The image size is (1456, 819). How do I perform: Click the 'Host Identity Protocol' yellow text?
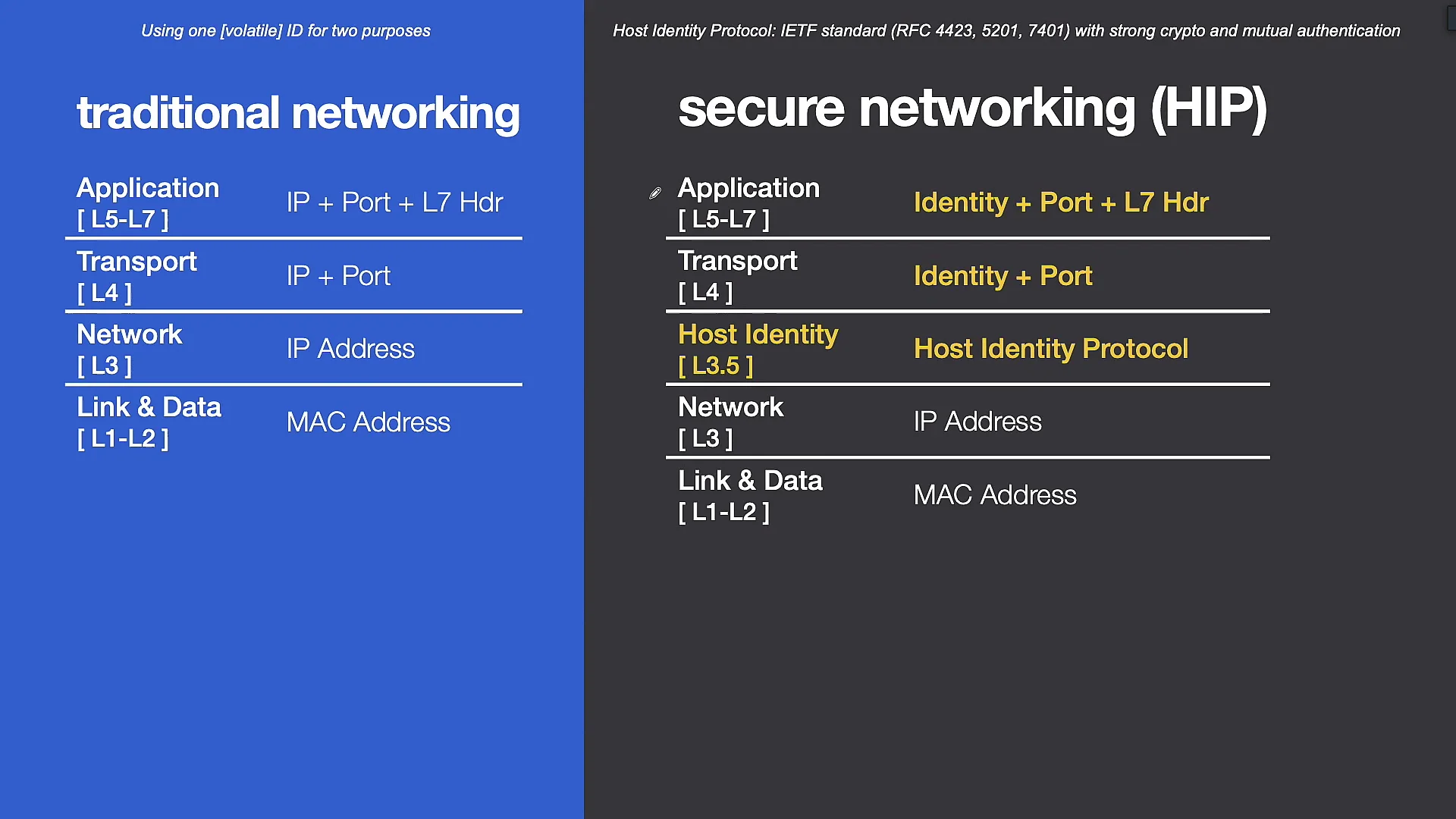1050,348
